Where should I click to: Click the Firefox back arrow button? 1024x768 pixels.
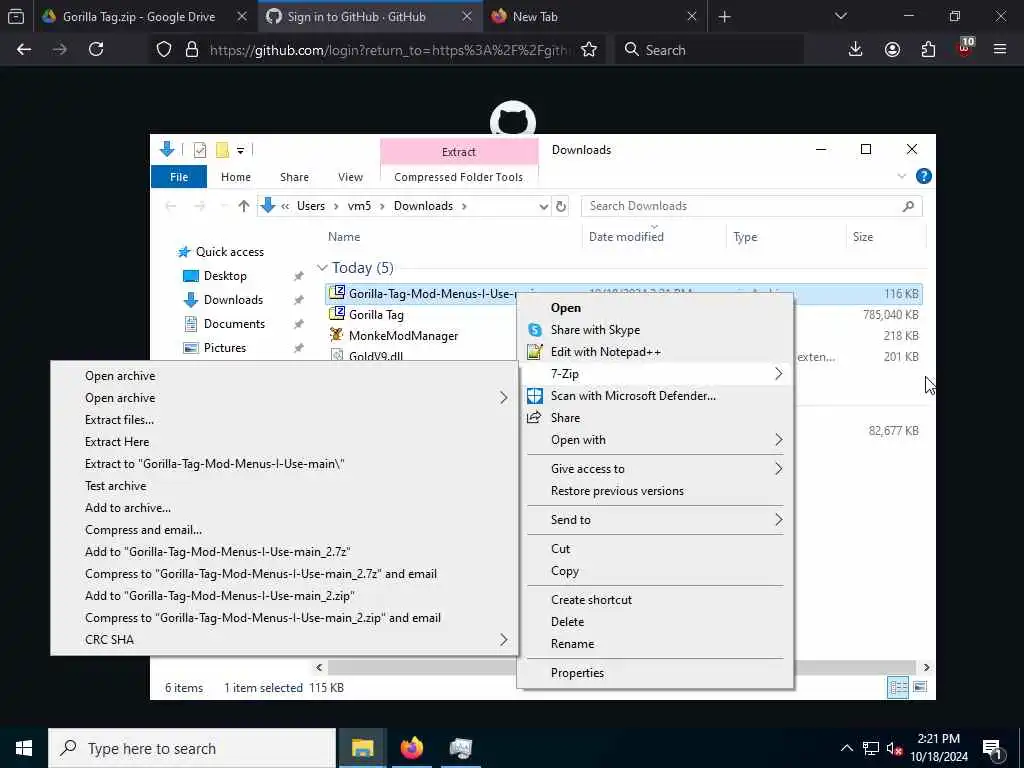24,50
